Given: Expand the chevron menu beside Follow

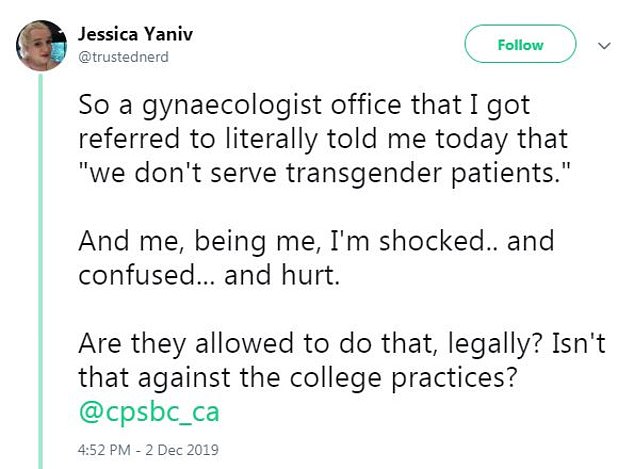Looking at the screenshot, I should tap(603, 45).
